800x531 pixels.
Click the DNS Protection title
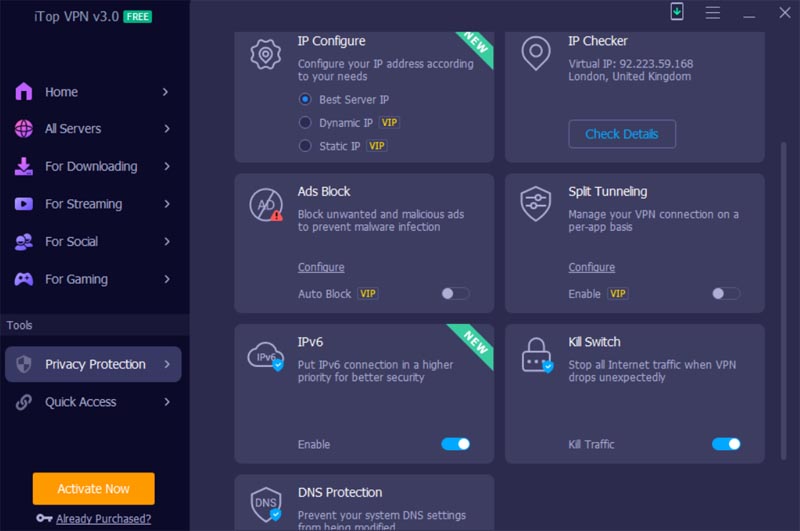coord(340,492)
